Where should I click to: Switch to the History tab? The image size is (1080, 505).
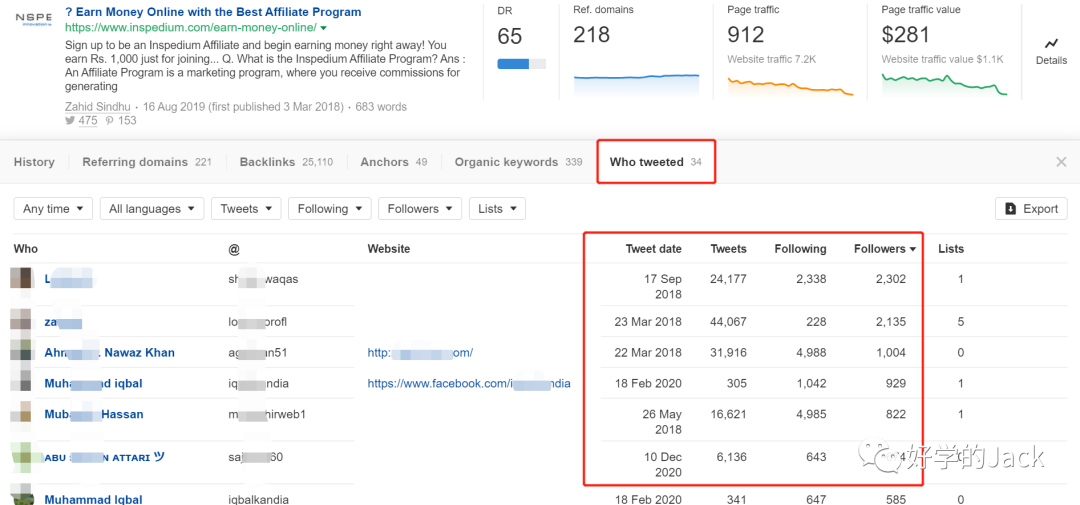click(x=34, y=162)
